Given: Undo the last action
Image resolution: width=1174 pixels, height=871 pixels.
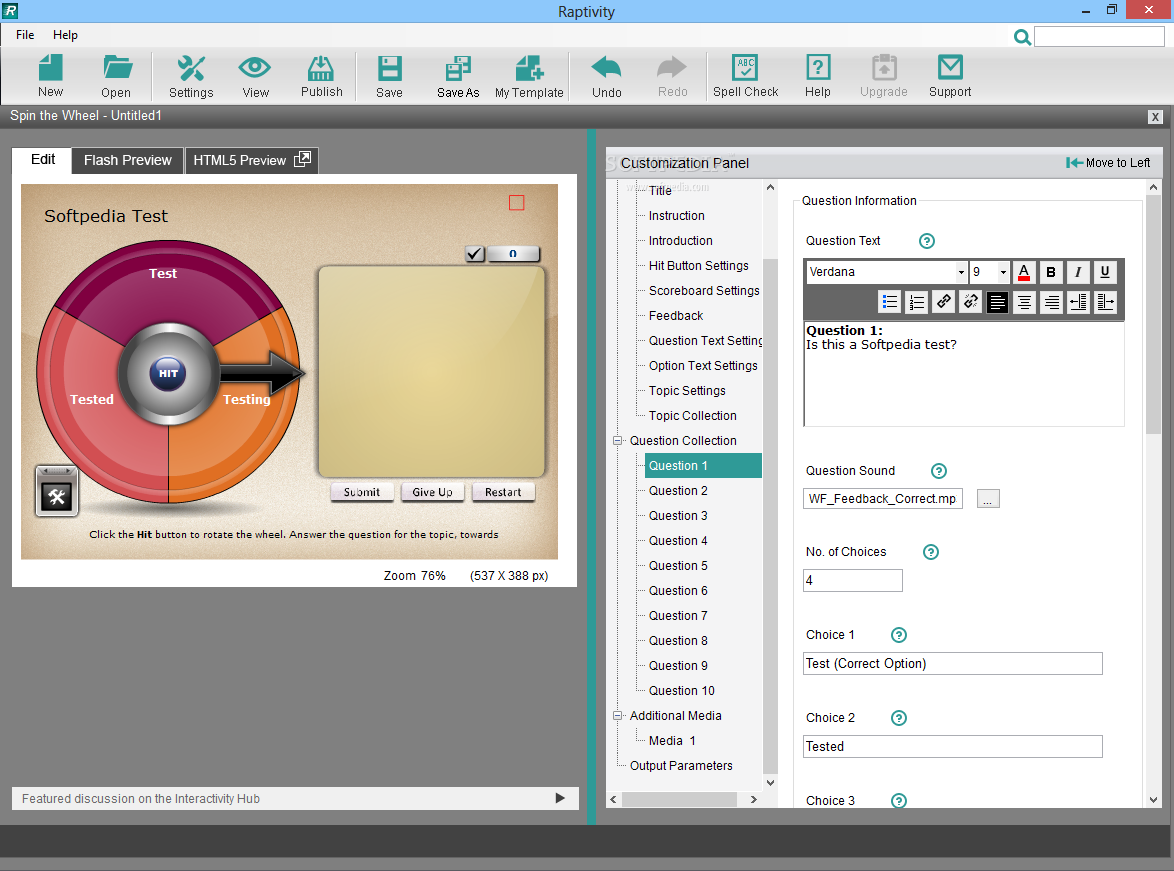Looking at the screenshot, I should coord(606,76).
